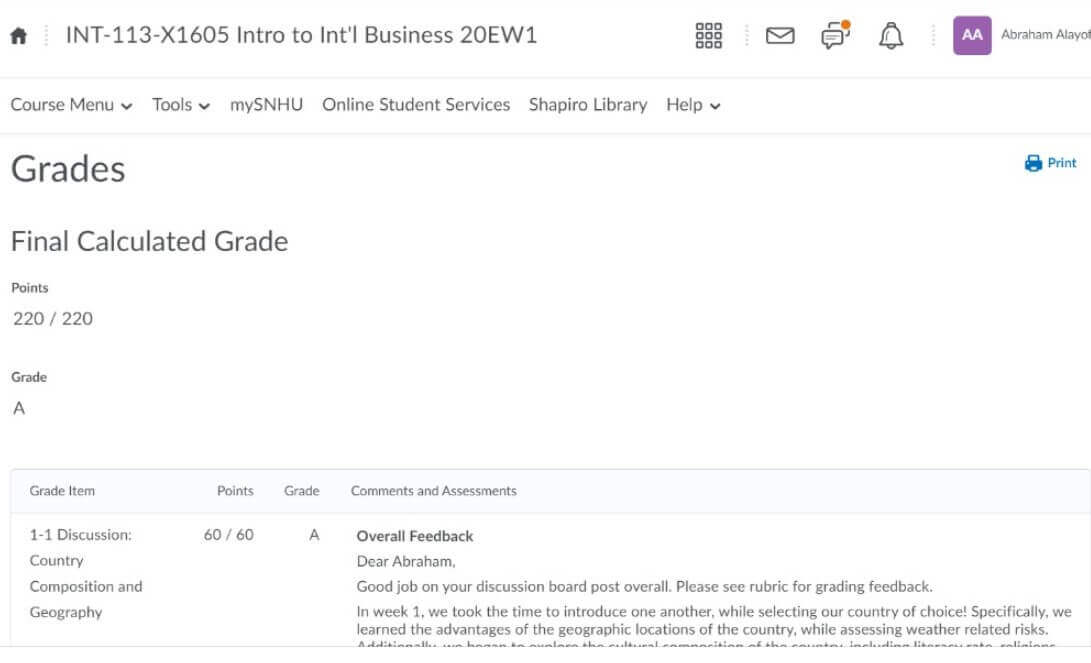Click the printer icon to print grades
1091x663 pixels.
tap(1034, 163)
